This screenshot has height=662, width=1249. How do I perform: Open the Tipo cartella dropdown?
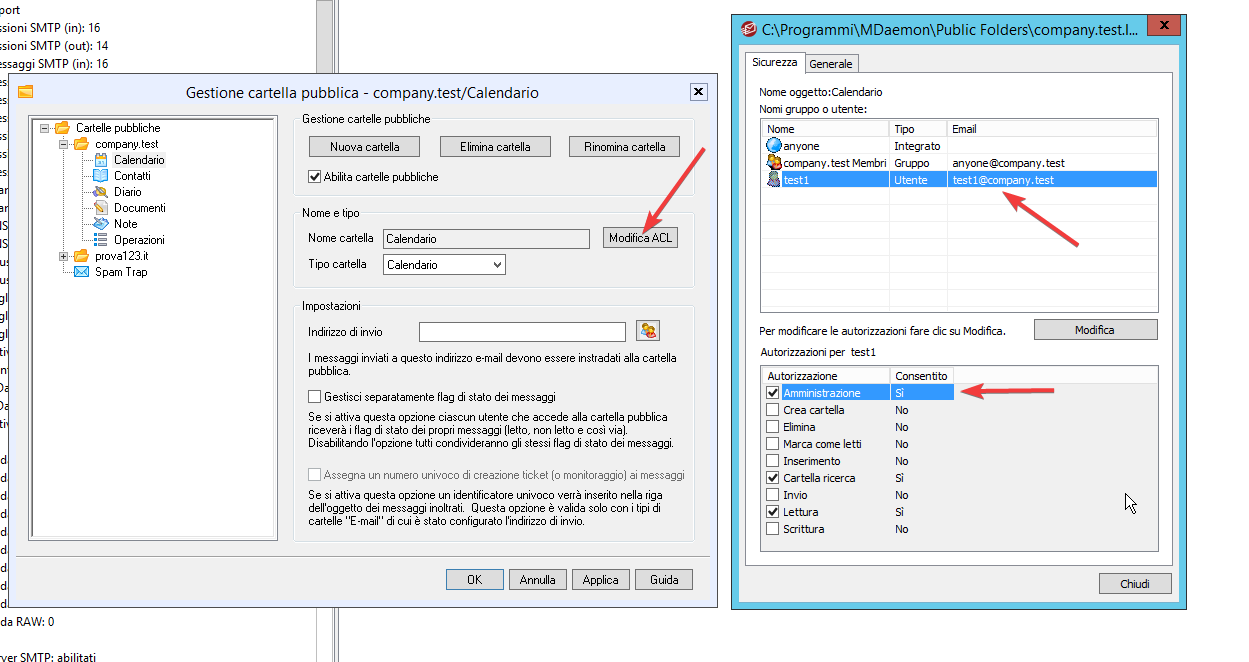pyautogui.click(x=444, y=265)
